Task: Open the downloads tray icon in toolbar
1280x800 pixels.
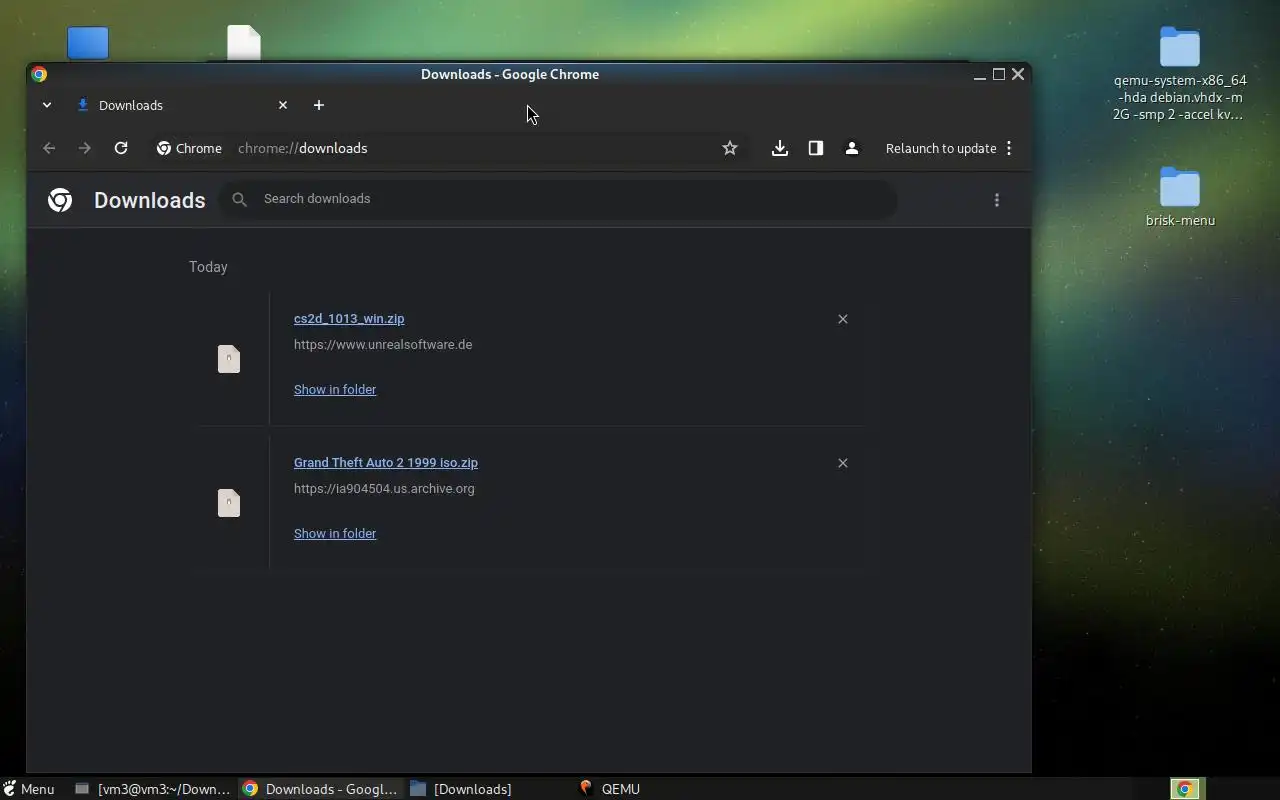Action: [780, 148]
